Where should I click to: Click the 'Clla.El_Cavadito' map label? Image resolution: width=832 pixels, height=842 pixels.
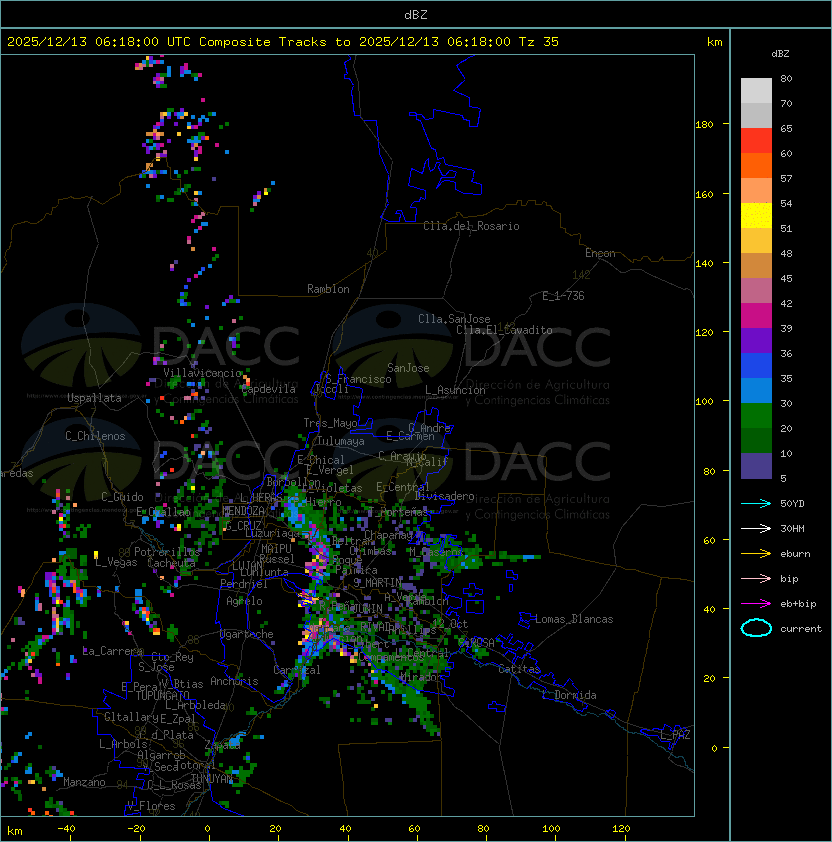pyautogui.click(x=504, y=330)
